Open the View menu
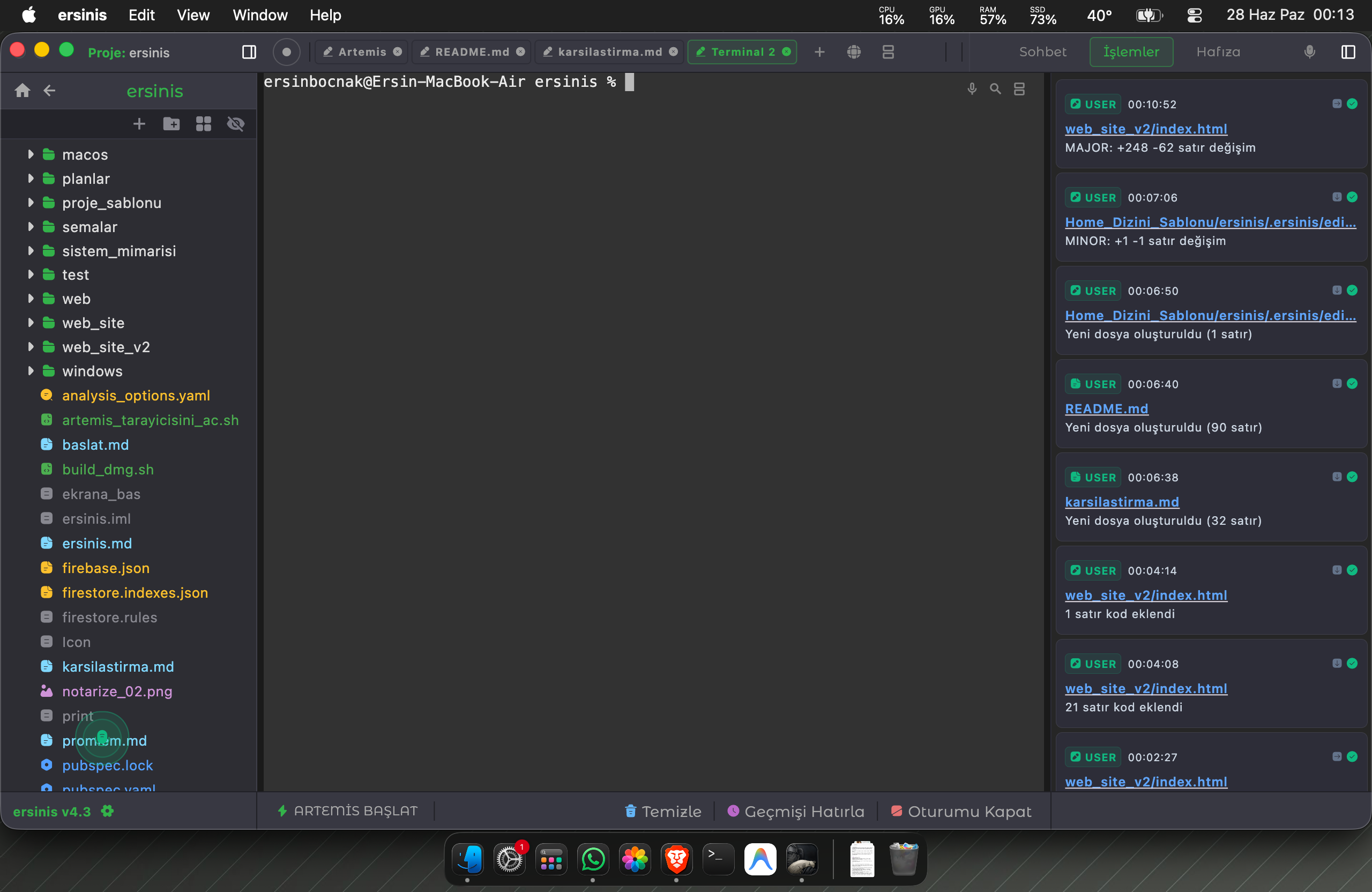This screenshot has width=1372, height=892. pyautogui.click(x=193, y=15)
